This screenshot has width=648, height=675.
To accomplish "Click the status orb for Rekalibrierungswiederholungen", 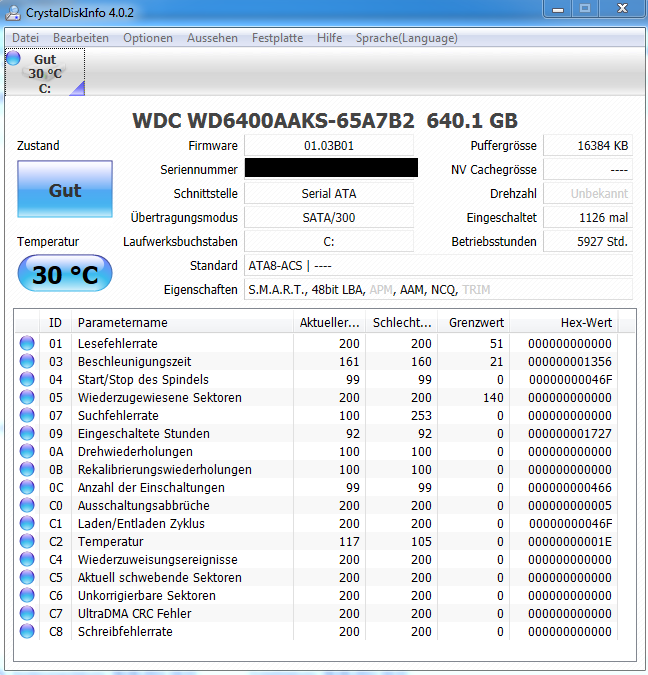I will (27, 469).
